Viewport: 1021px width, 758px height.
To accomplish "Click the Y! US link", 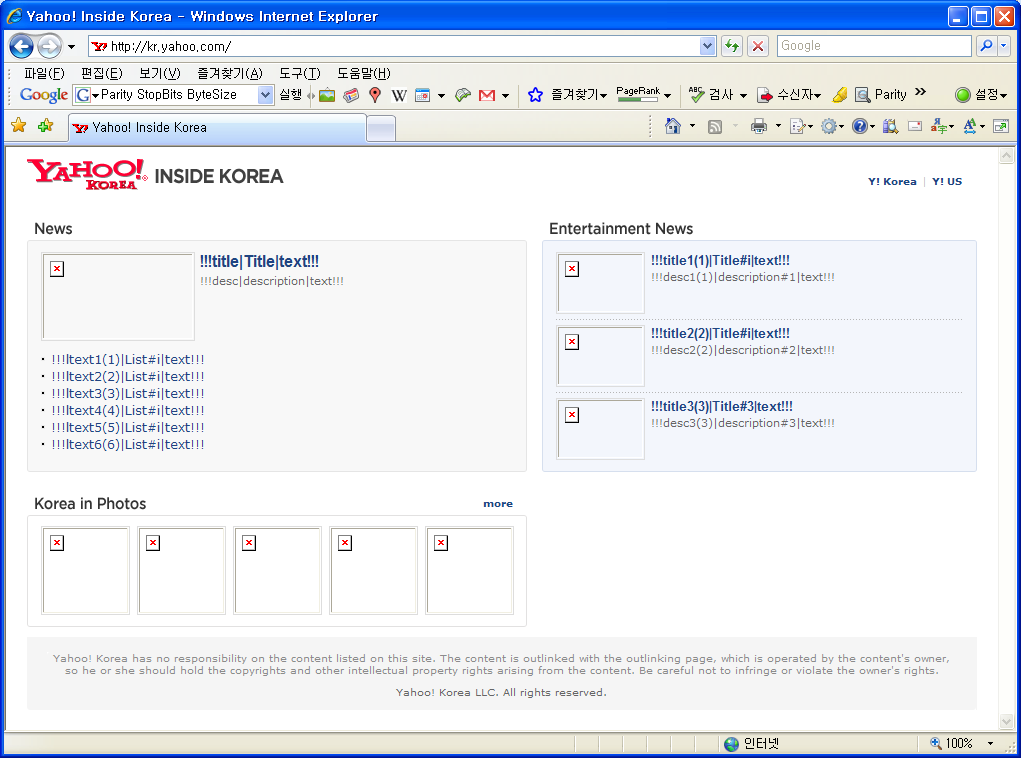I will [947, 182].
